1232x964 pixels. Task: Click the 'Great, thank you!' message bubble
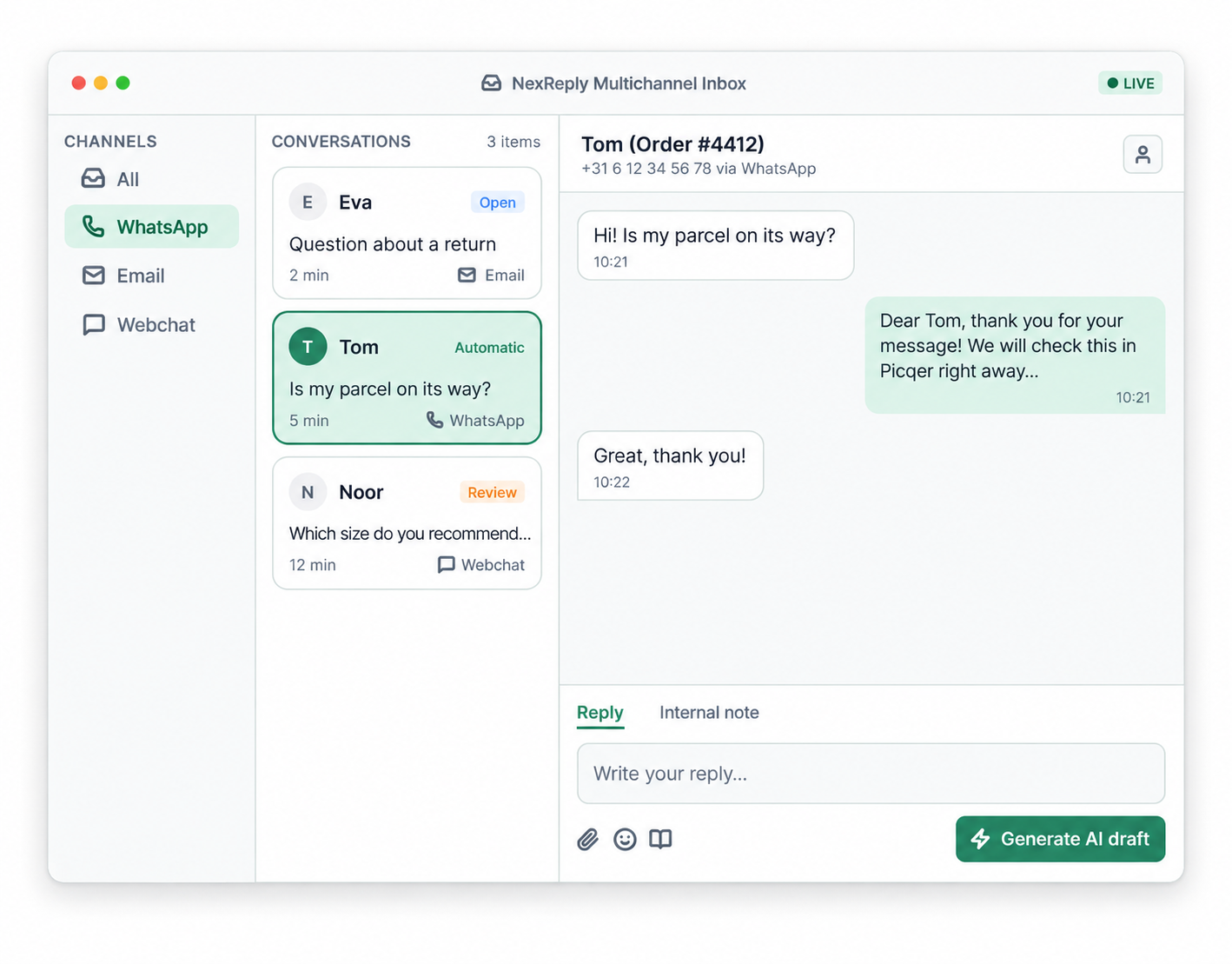671,465
